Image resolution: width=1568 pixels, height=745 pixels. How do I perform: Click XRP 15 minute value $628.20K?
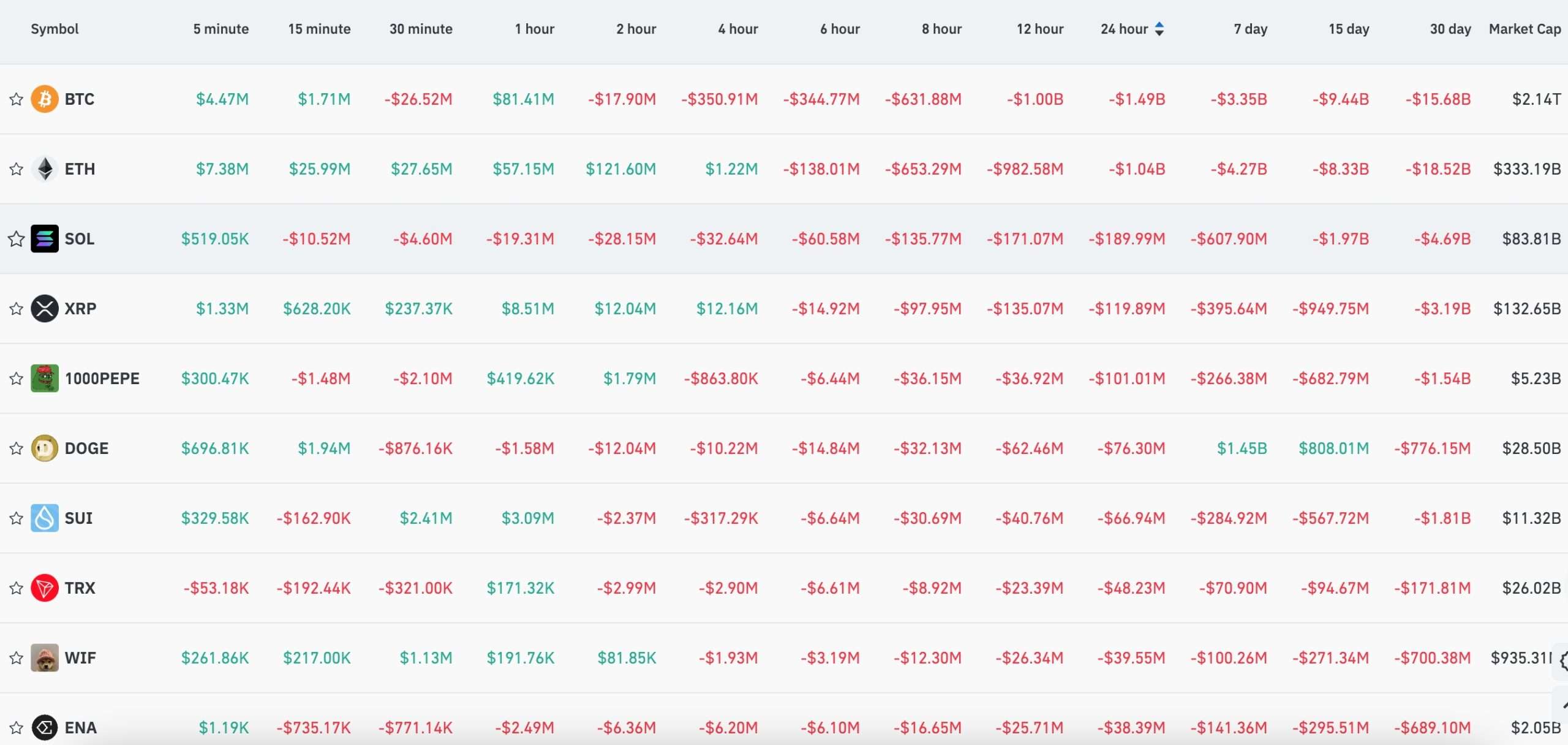[317, 308]
